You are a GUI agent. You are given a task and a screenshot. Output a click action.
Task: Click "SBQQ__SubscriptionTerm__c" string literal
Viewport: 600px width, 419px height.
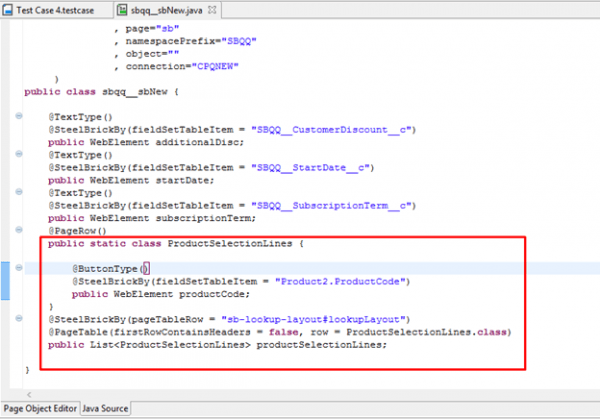pos(331,205)
